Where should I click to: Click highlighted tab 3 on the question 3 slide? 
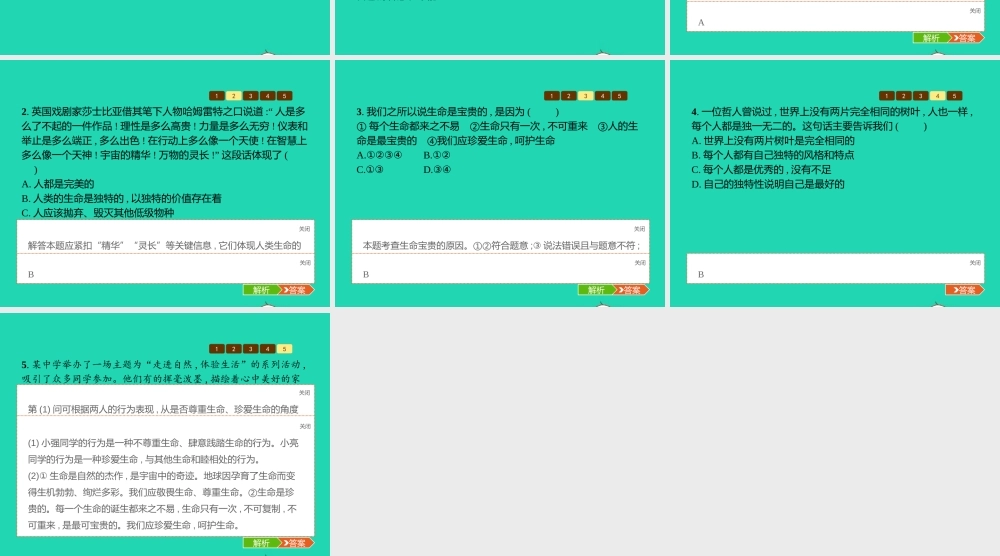pos(586,96)
